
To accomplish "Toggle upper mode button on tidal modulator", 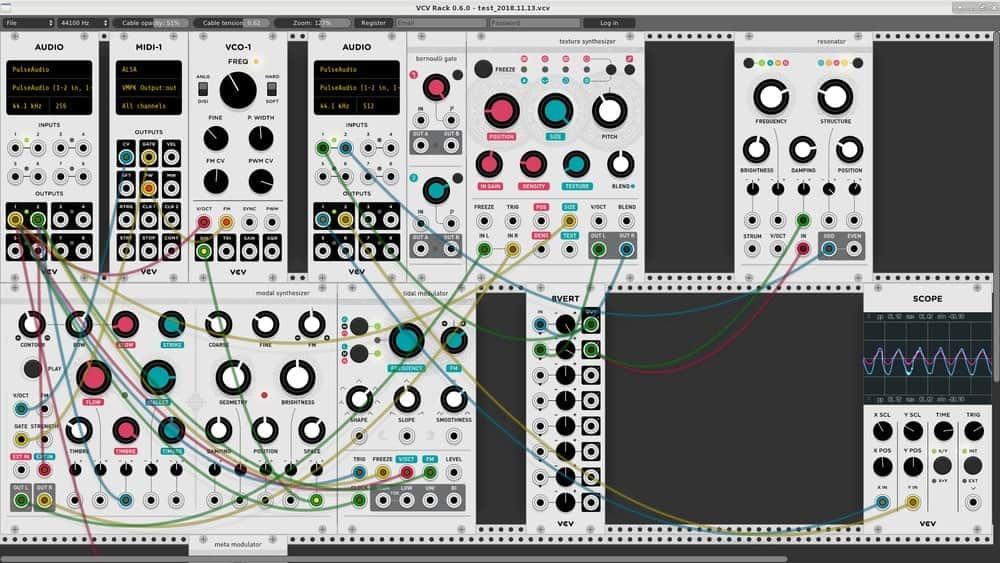I will [359, 326].
